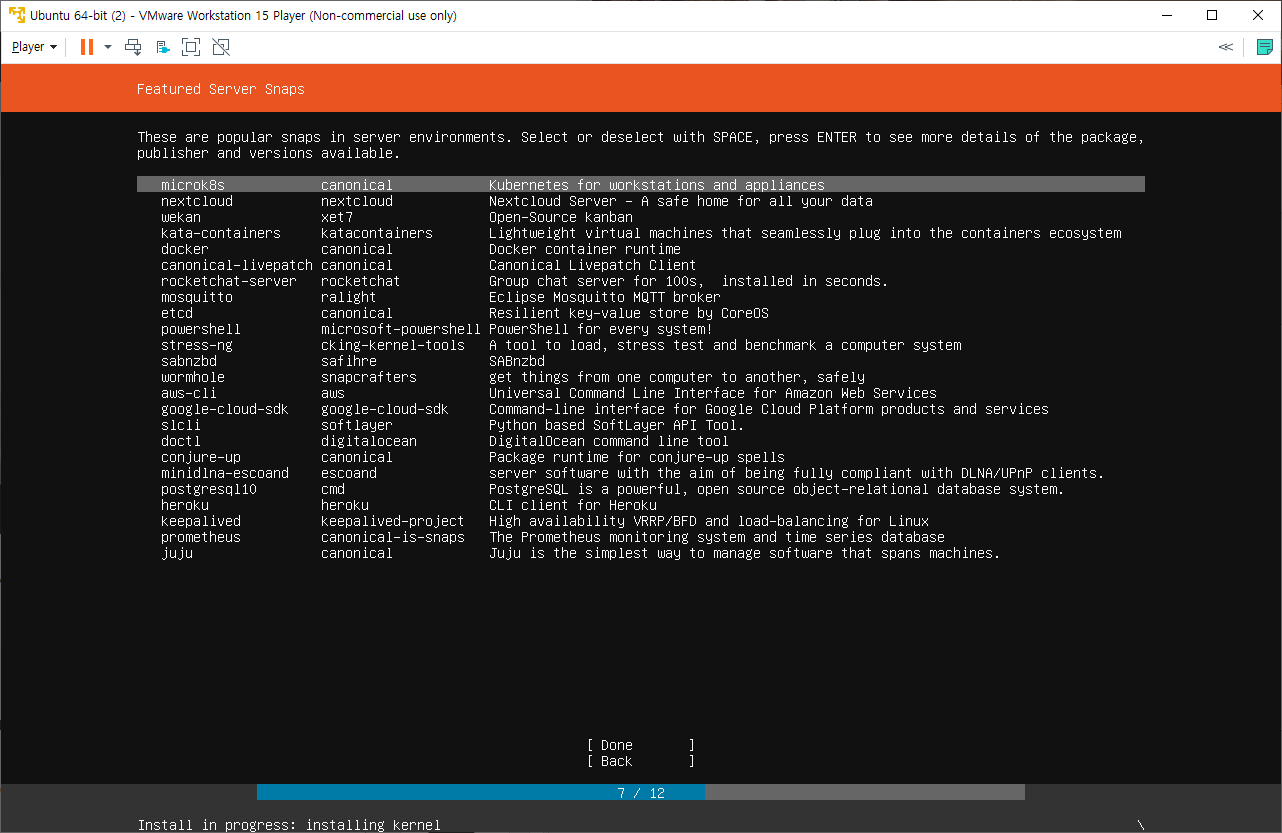Send Ctrl+Alt+Del to the VM
Screen dimensions: 1282x833
[133, 47]
